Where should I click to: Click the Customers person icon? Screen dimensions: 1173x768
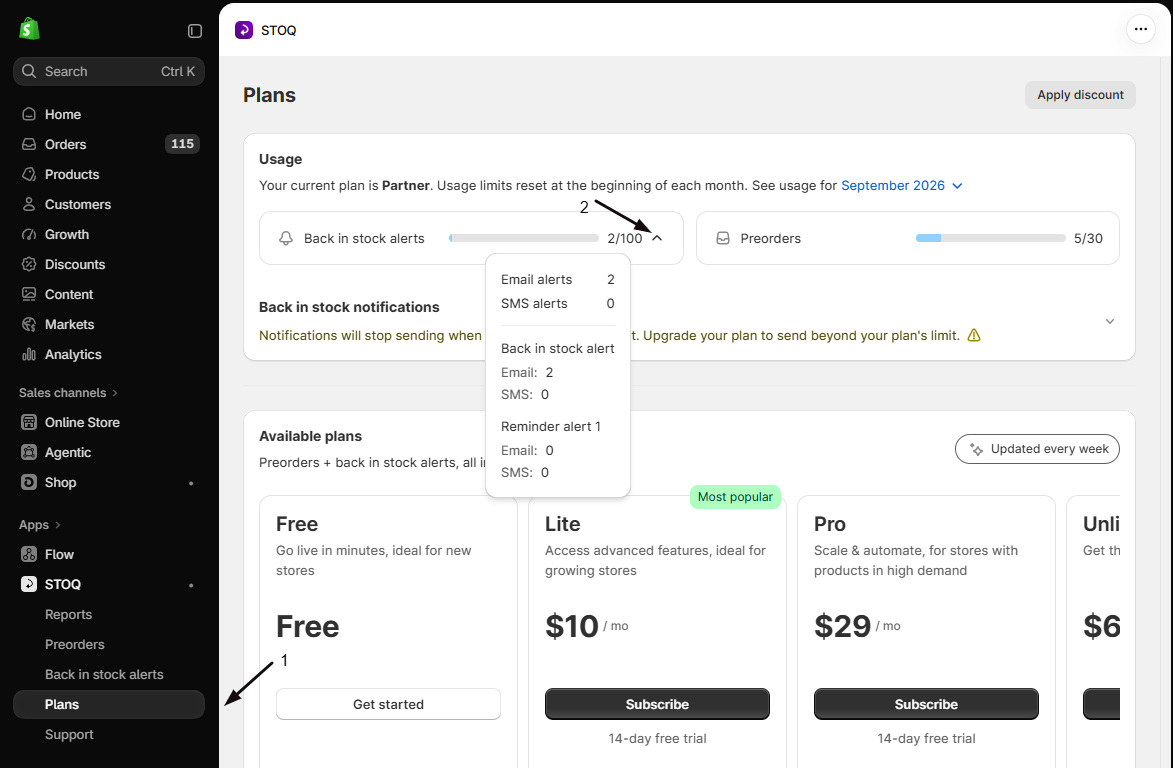(x=28, y=204)
